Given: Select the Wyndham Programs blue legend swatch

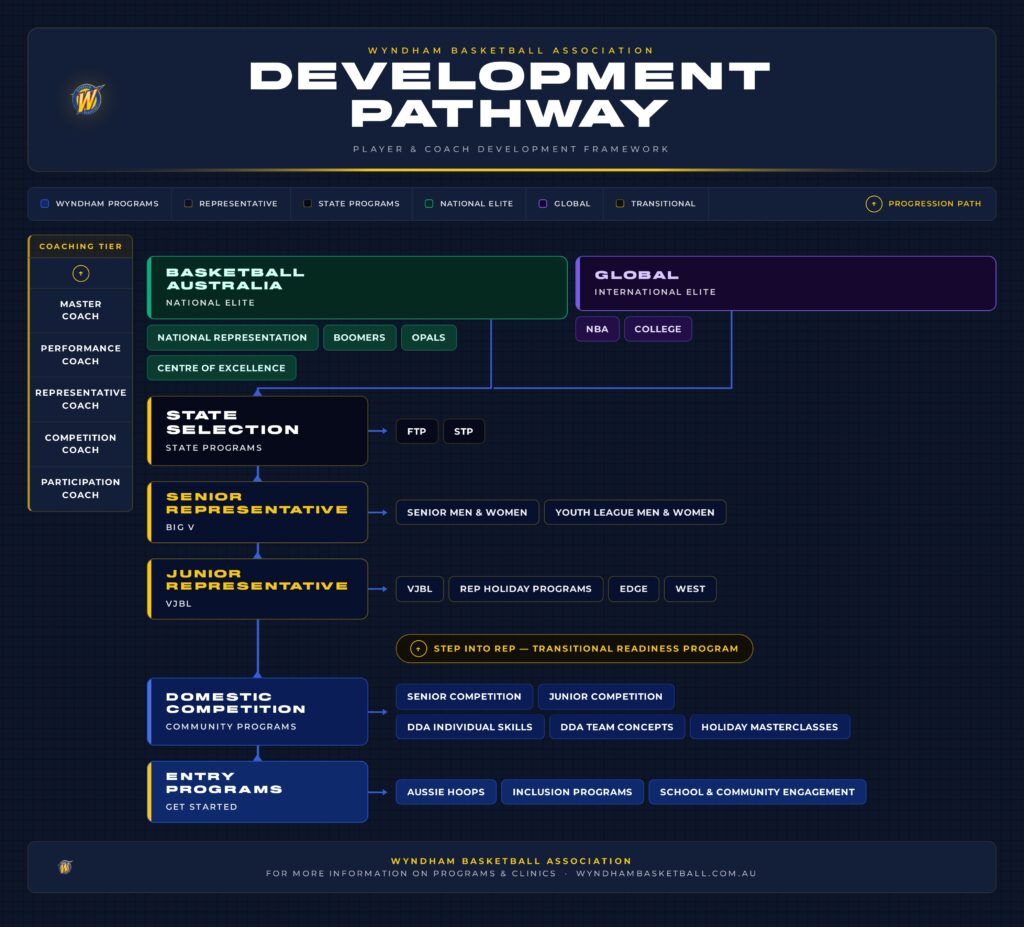Looking at the screenshot, I should pos(45,204).
